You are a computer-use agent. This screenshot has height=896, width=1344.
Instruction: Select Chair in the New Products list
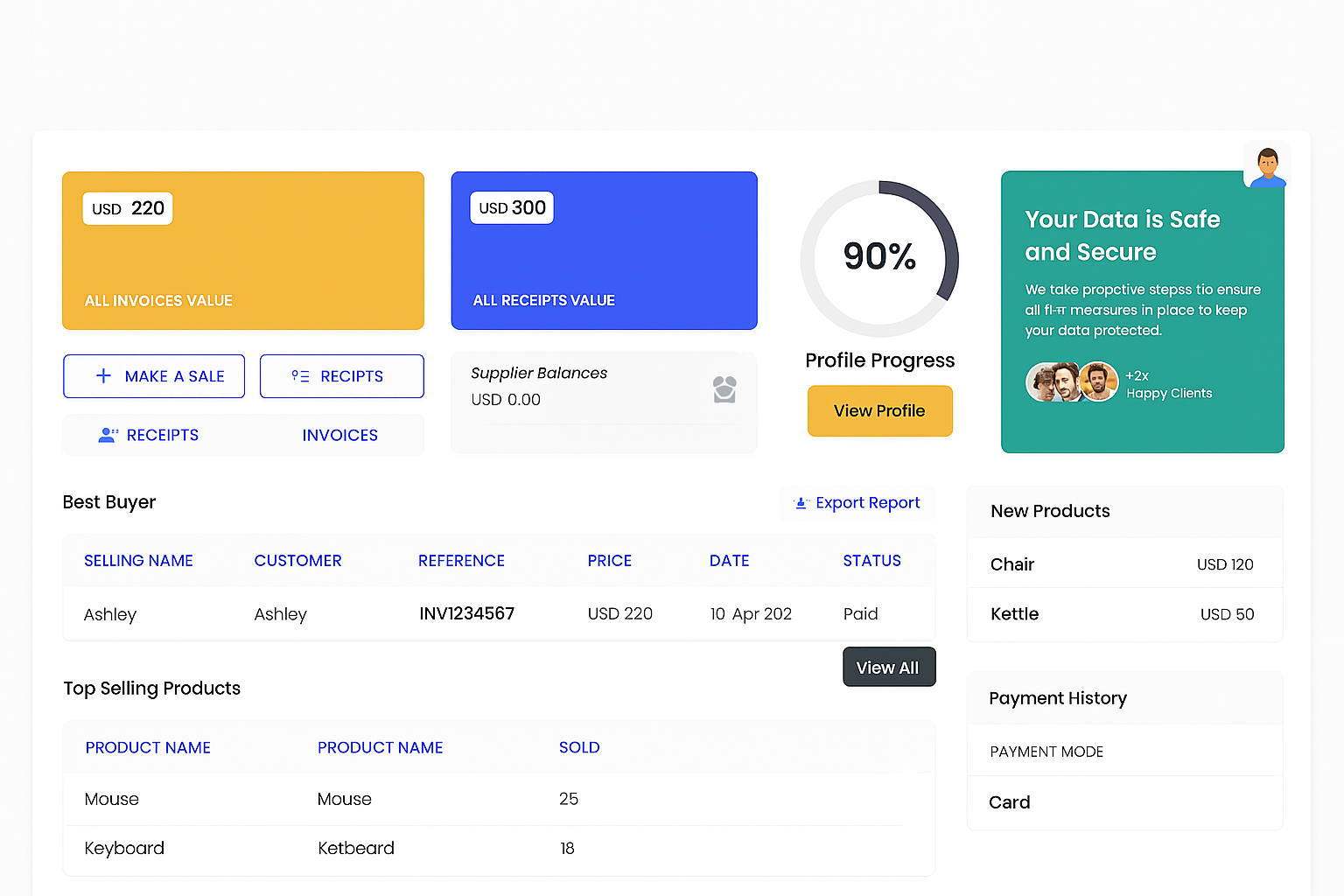coord(1124,564)
